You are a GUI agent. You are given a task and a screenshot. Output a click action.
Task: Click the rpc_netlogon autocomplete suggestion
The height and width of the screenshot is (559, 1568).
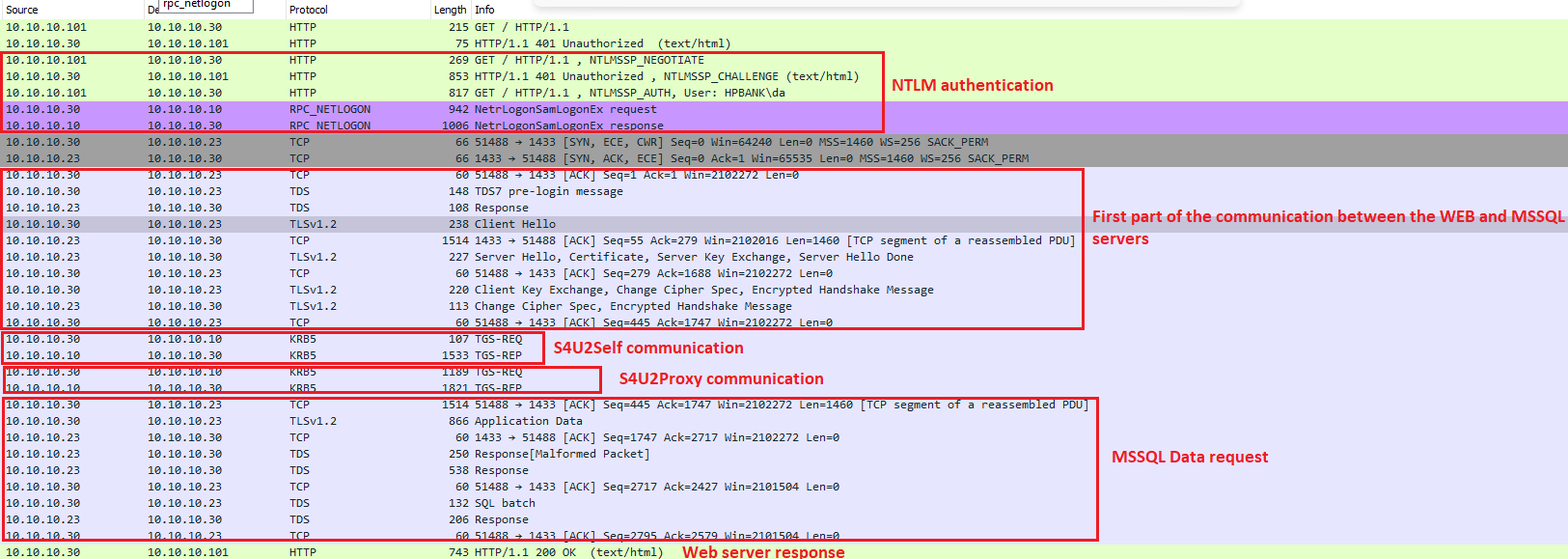(198, 5)
